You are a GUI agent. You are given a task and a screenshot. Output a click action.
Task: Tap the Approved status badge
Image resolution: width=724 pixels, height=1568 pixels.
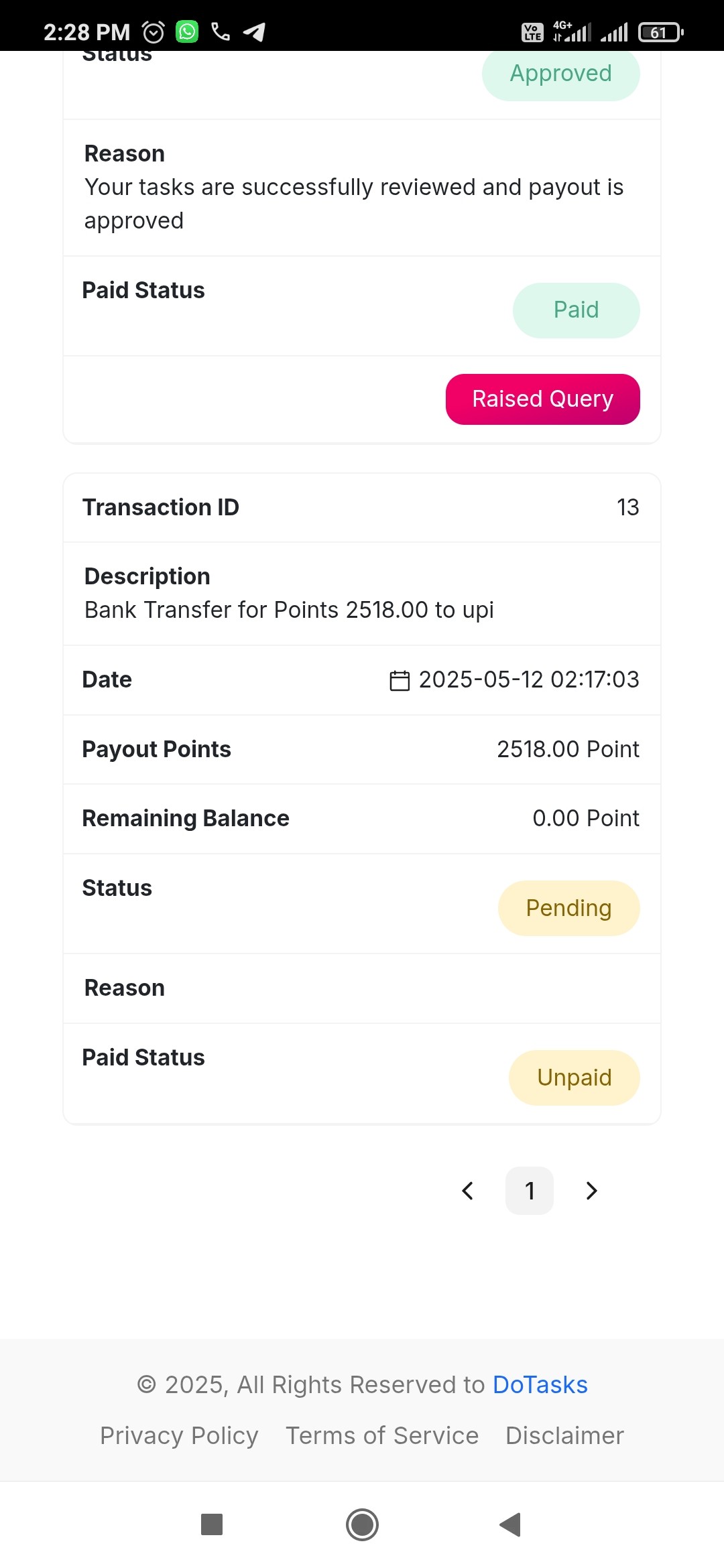(560, 73)
